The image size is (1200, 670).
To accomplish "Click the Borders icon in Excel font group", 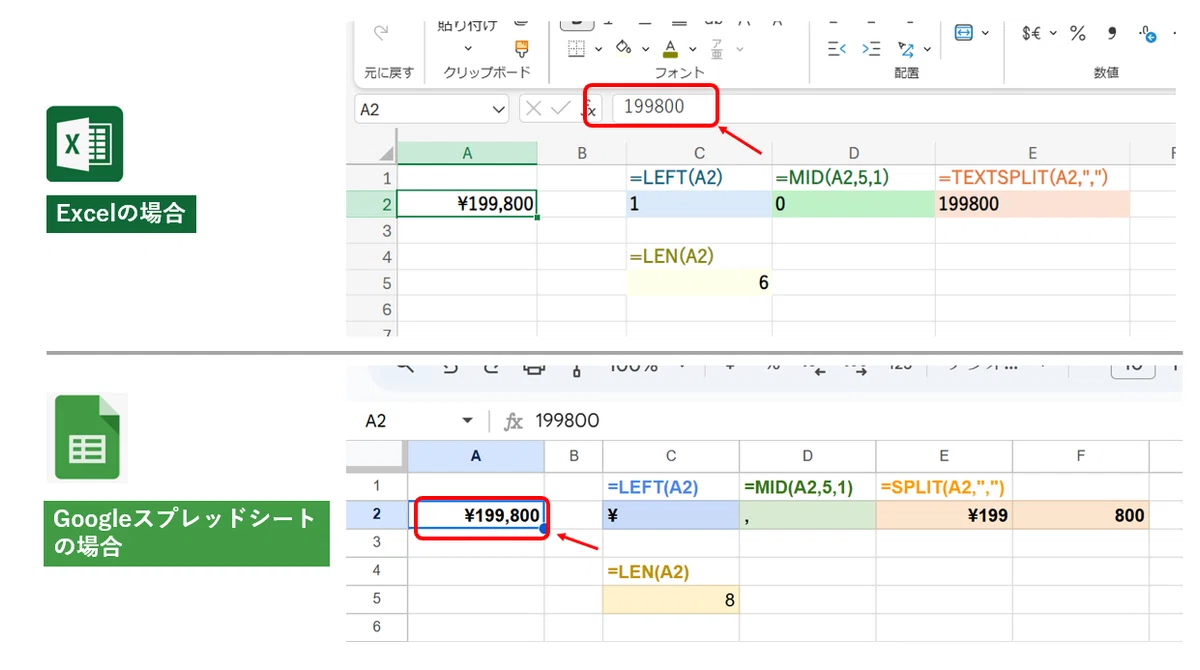I will (x=576, y=48).
